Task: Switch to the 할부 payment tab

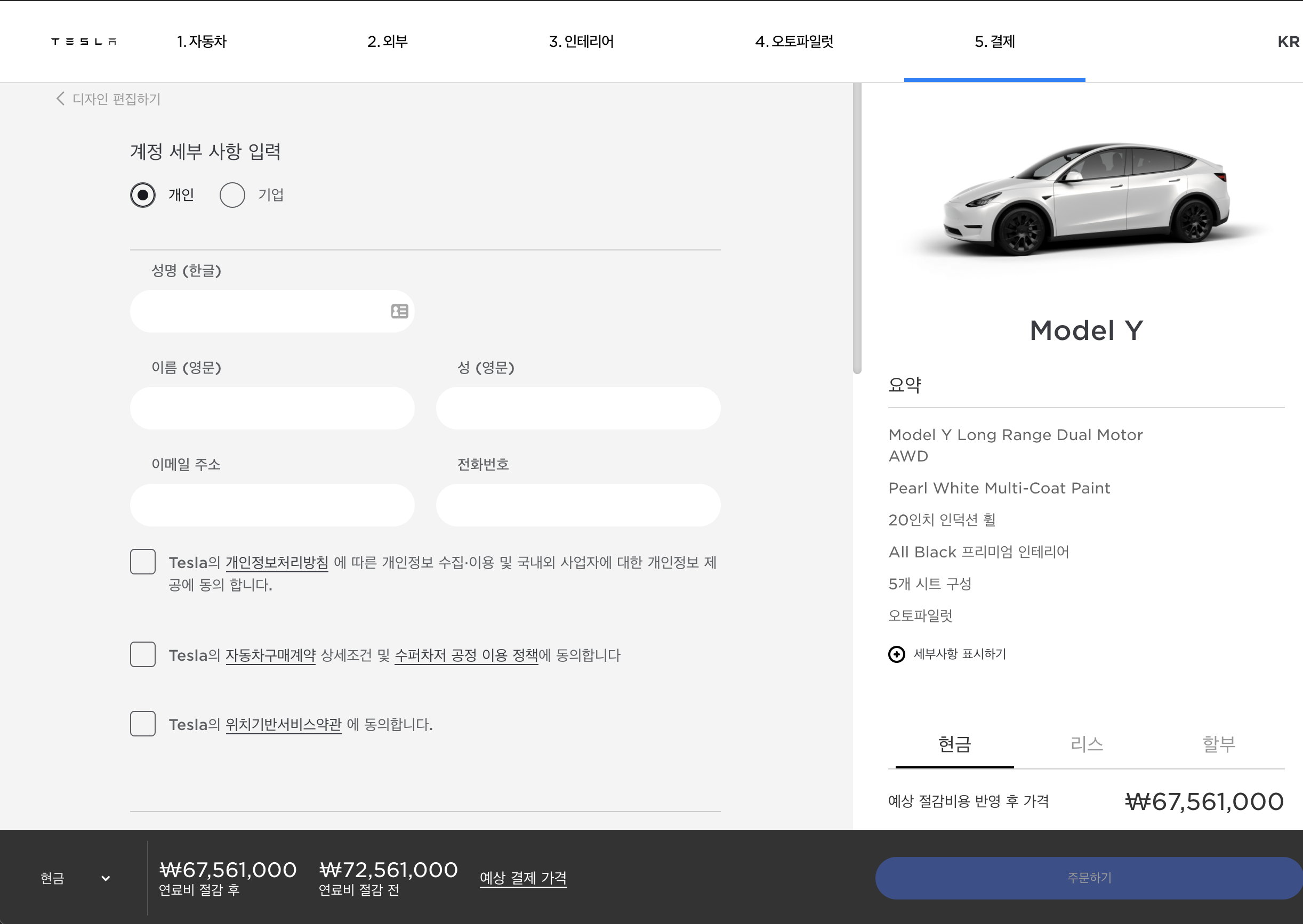Action: click(1218, 744)
